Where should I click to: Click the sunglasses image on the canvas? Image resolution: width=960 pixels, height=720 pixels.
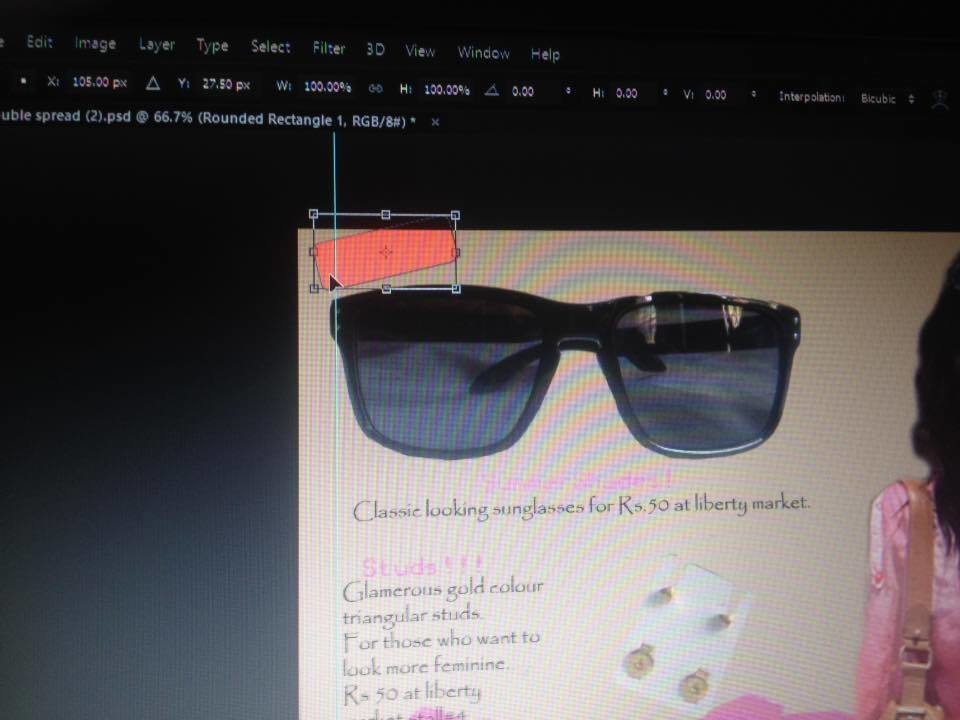coord(566,373)
